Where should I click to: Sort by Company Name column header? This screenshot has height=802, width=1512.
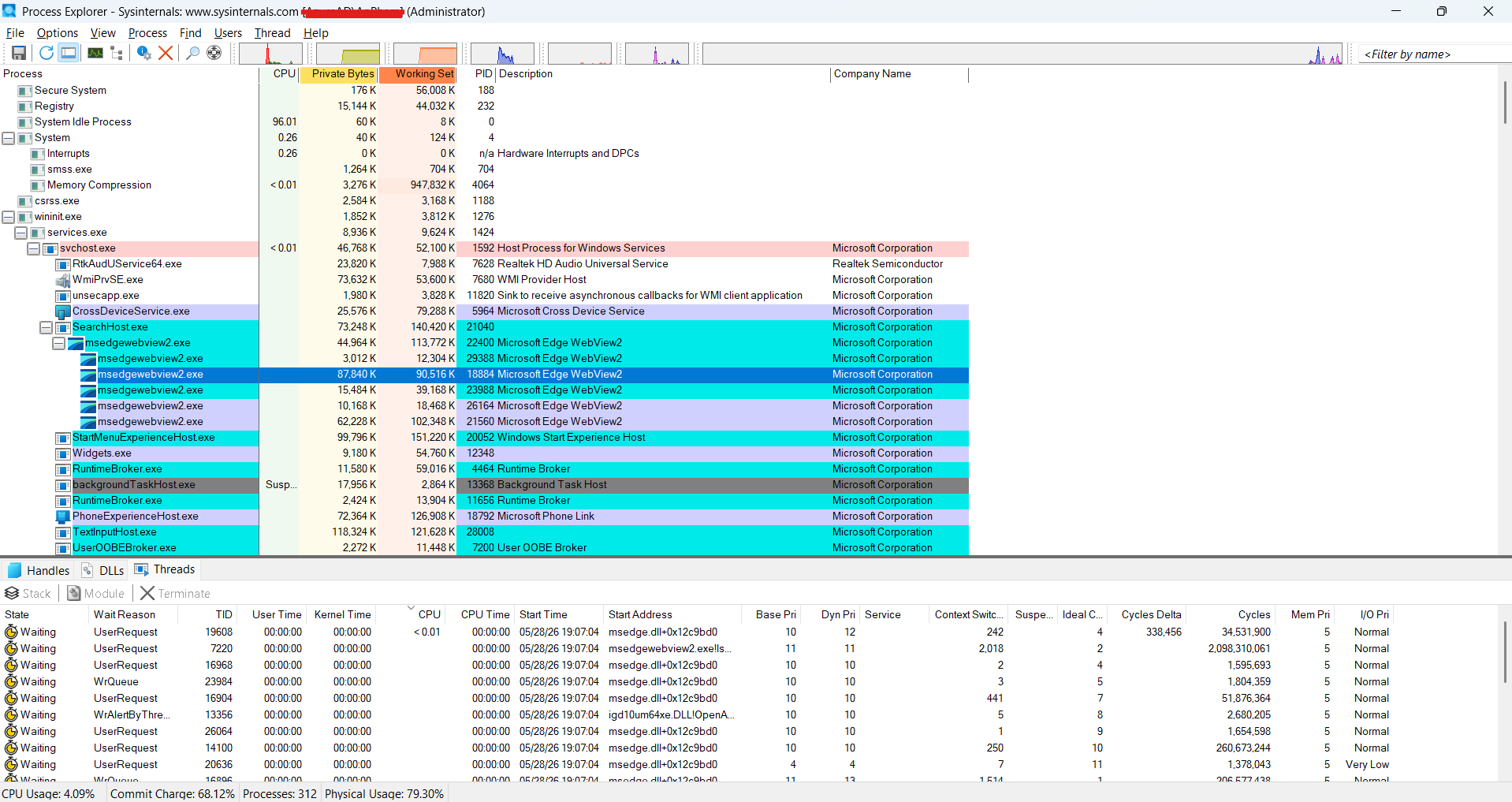tap(899, 74)
